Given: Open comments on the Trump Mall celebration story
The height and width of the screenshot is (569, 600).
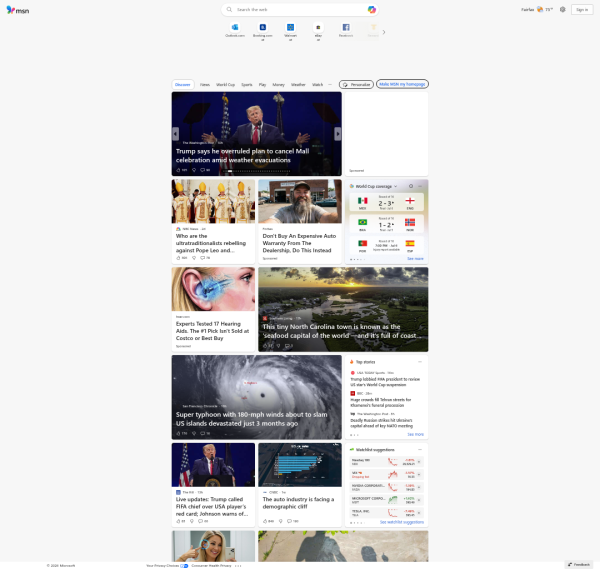Looking at the screenshot, I should 205,170.
